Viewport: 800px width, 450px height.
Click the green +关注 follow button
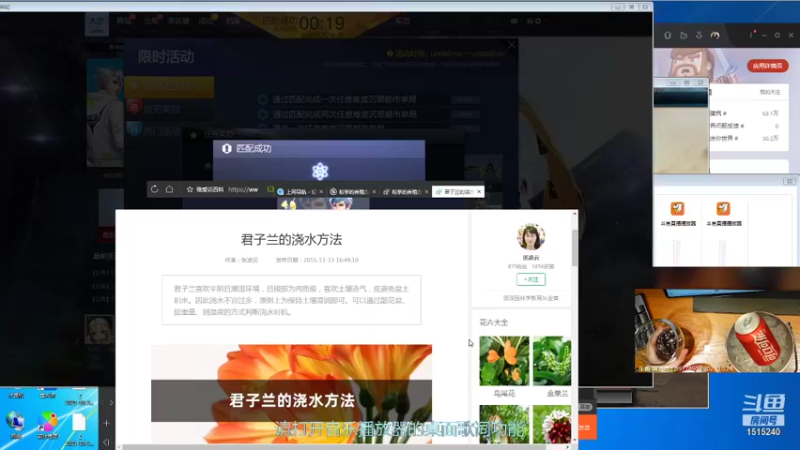pyautogui.click(x=531, y=279)
